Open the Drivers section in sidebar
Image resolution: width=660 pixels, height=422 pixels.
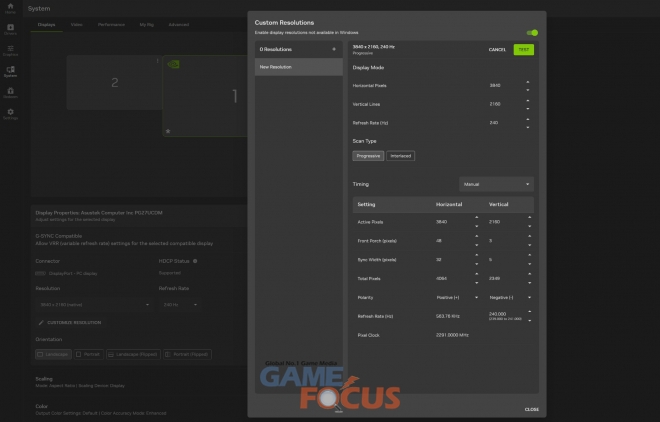[x=10, y=30]
